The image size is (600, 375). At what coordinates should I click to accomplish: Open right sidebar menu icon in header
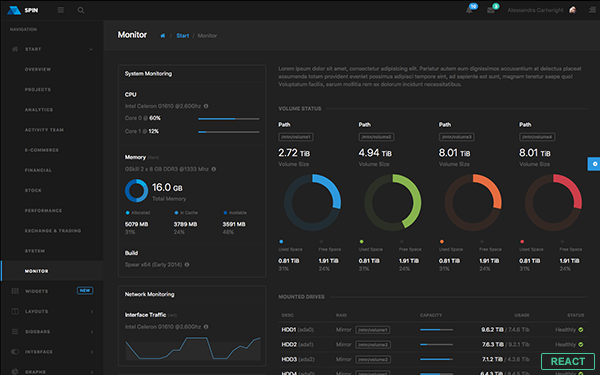click(x=592, y=10)
